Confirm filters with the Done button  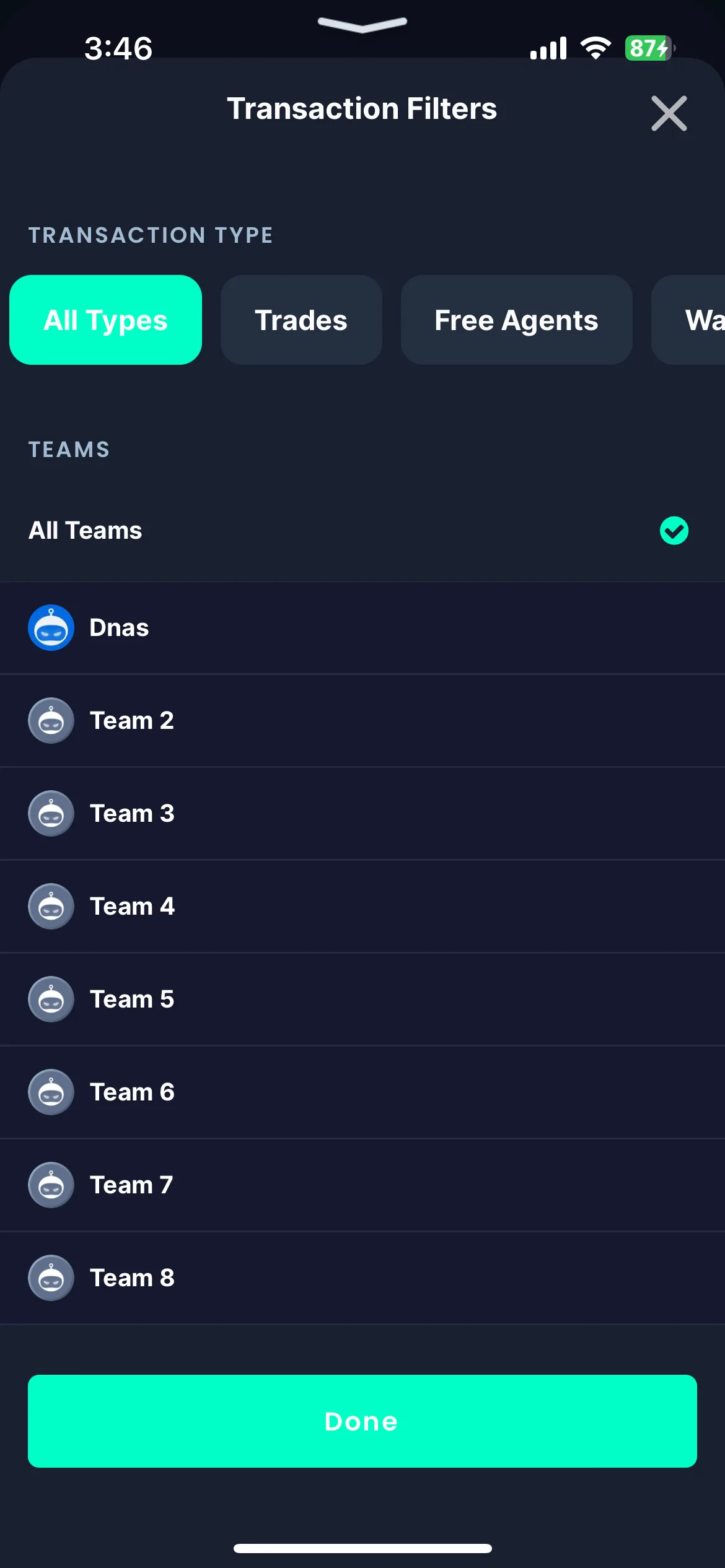[362, 1421]
